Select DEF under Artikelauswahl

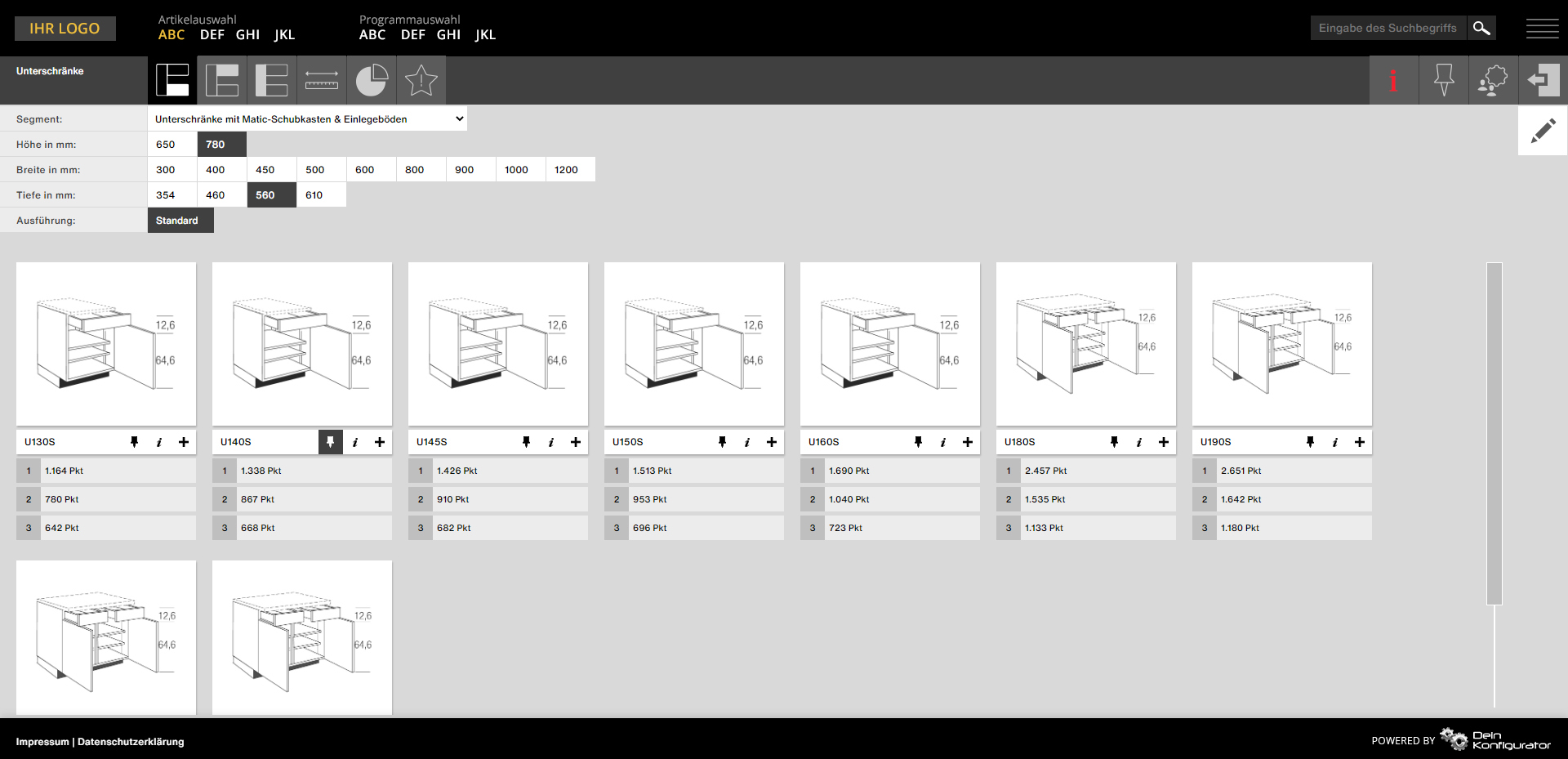(212, 35)
